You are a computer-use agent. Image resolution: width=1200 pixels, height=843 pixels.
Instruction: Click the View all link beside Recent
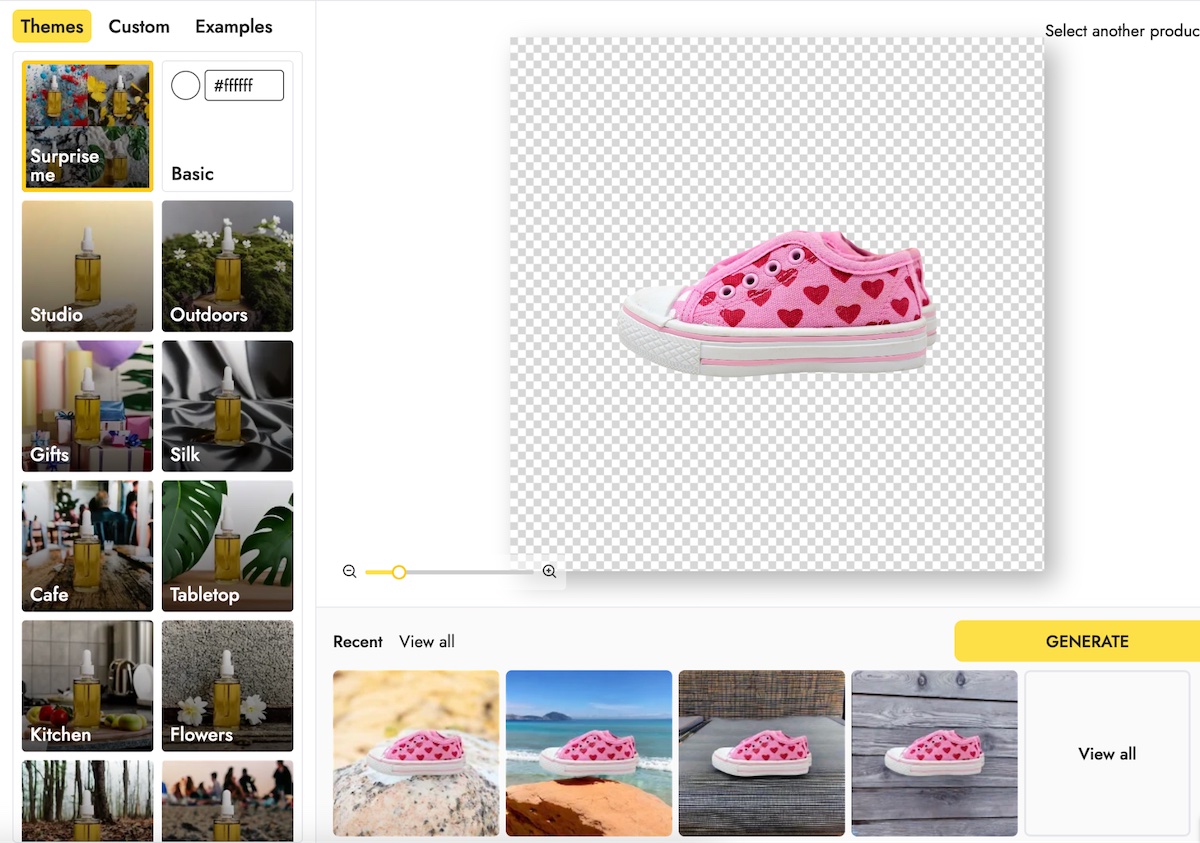[427, 642]
